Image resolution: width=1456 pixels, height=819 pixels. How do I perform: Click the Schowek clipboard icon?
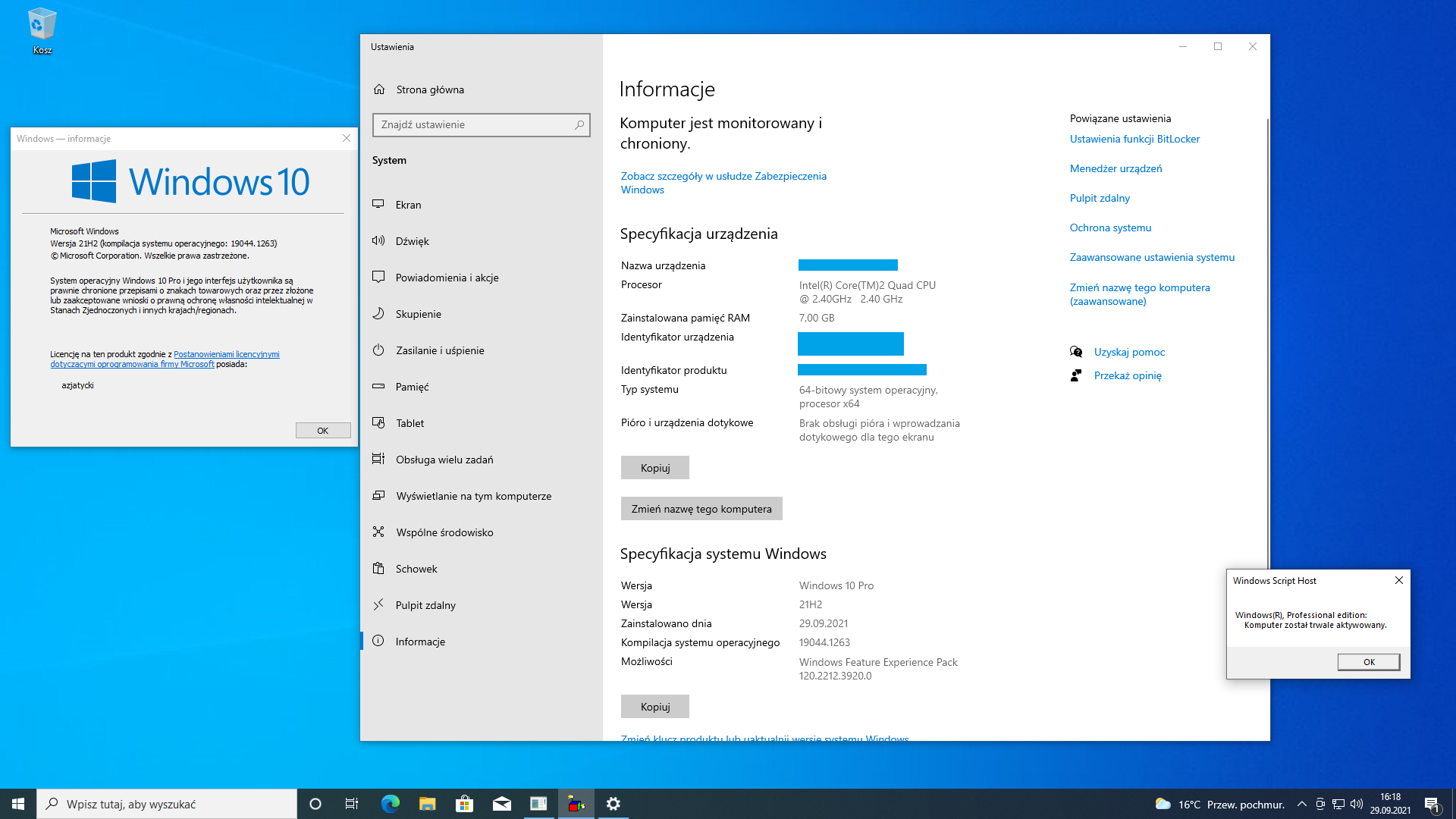point(378,569)
